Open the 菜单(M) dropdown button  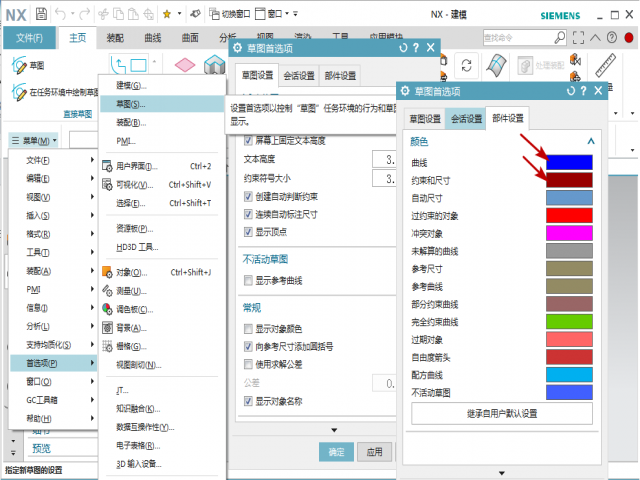(x=33, y=141)
